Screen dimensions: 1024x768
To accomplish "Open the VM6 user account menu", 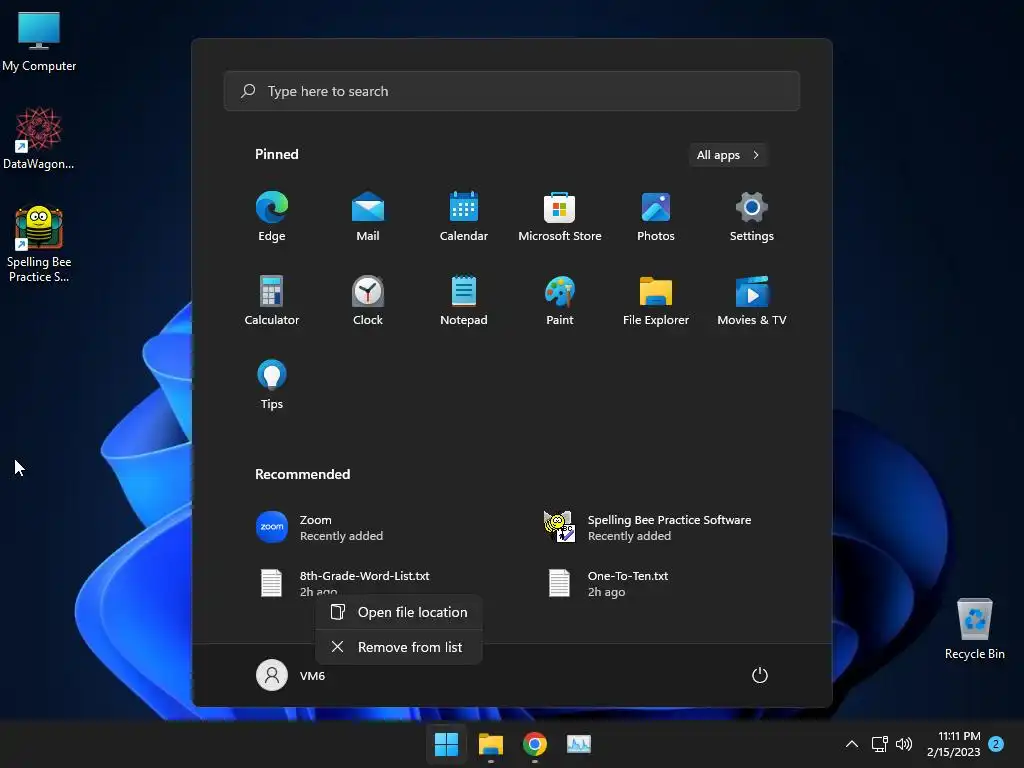I will coord(291,675).
